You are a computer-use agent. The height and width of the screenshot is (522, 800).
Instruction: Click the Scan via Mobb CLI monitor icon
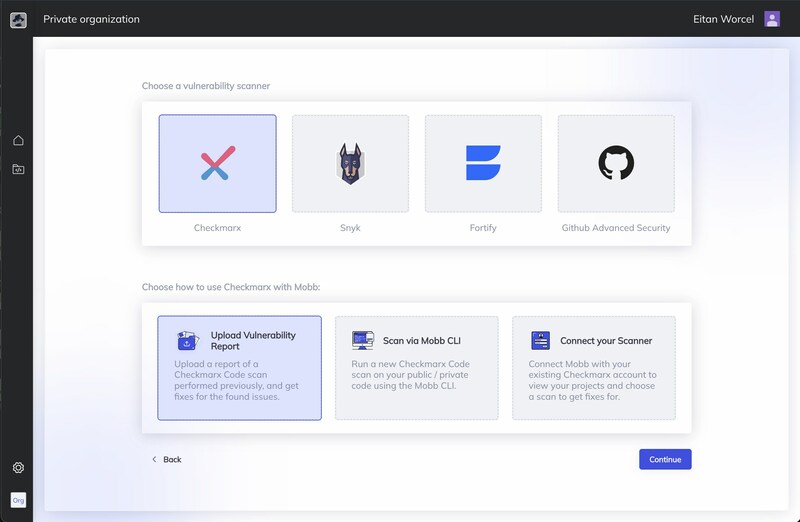tap(363, 340)
